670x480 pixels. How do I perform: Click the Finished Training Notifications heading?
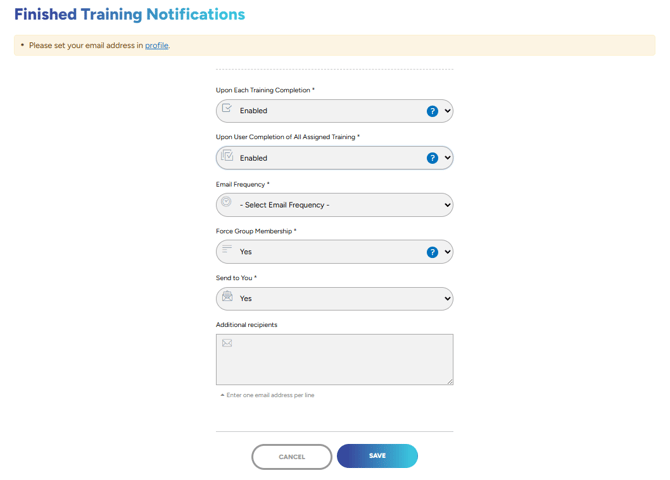pyautogui.click(x=129, y=15)
